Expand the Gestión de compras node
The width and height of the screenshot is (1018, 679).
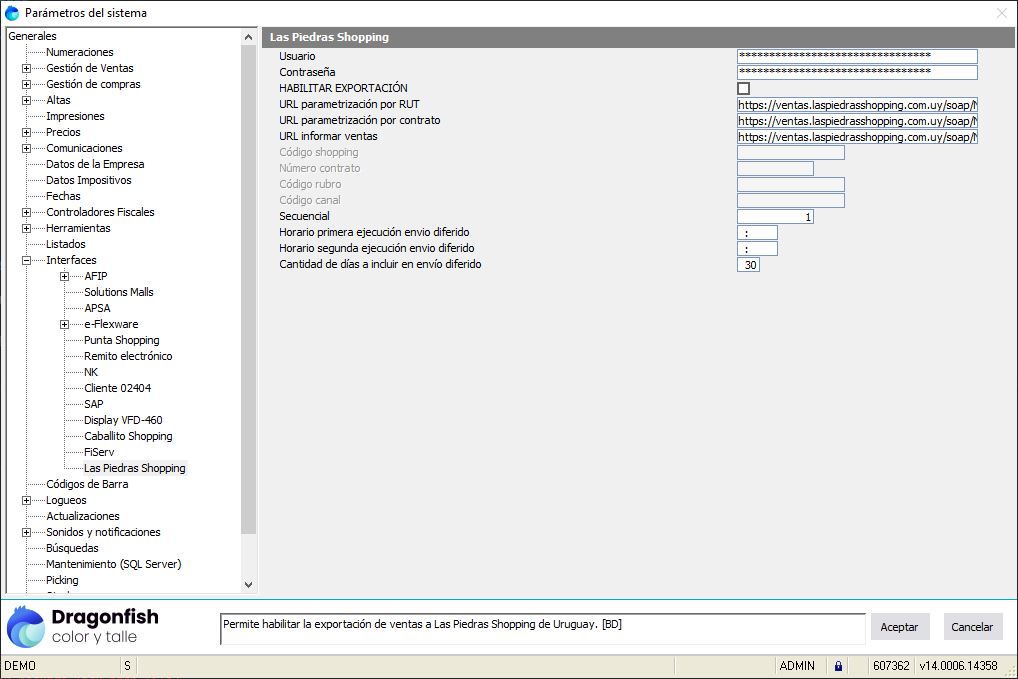27,84
